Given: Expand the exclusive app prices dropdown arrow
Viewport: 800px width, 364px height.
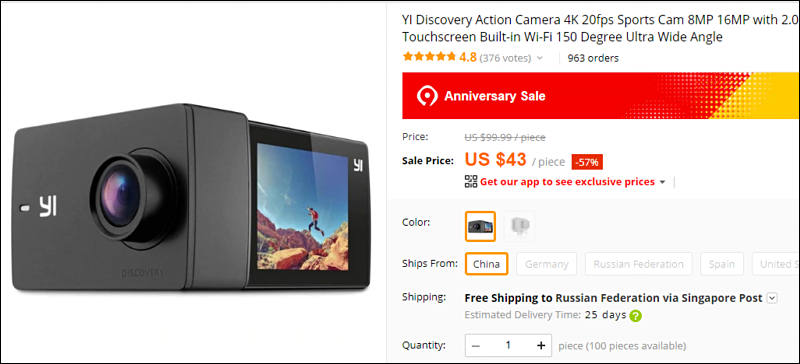Looking at the screenshot, I should [662, 182].
